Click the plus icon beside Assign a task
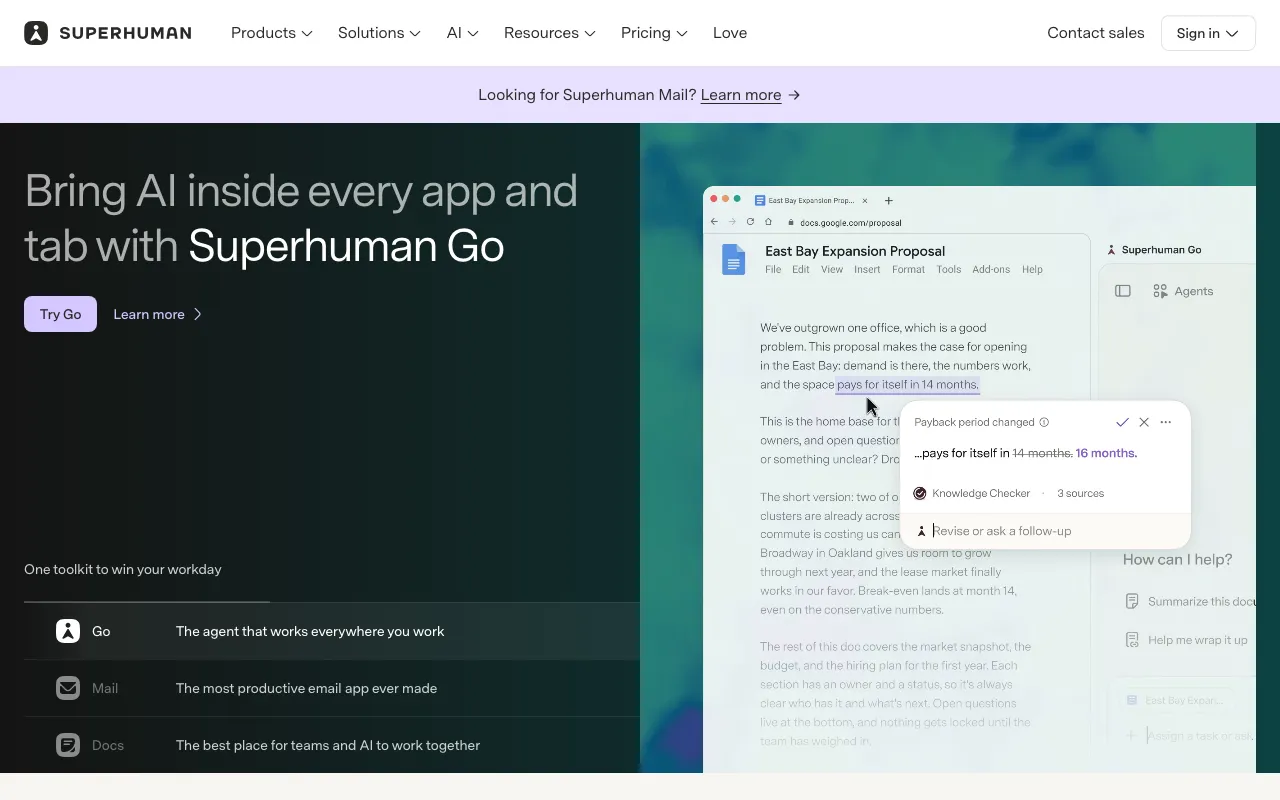This screenshot has width=1280, height=800. point(1131,735)
